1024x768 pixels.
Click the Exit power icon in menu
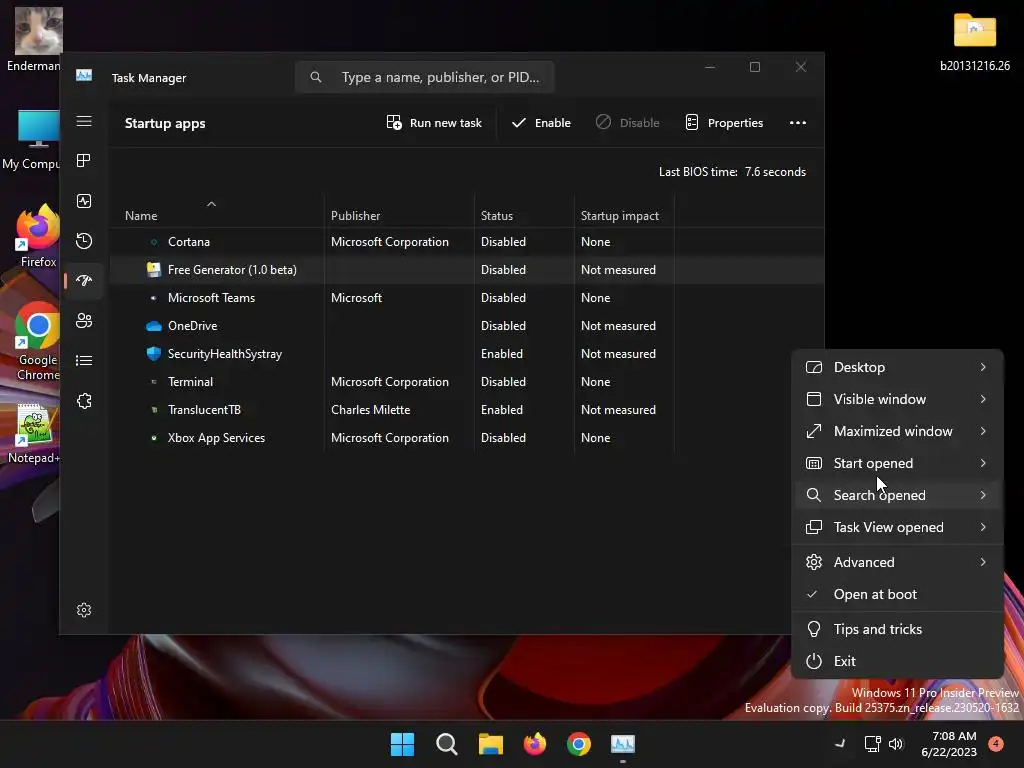814,662
